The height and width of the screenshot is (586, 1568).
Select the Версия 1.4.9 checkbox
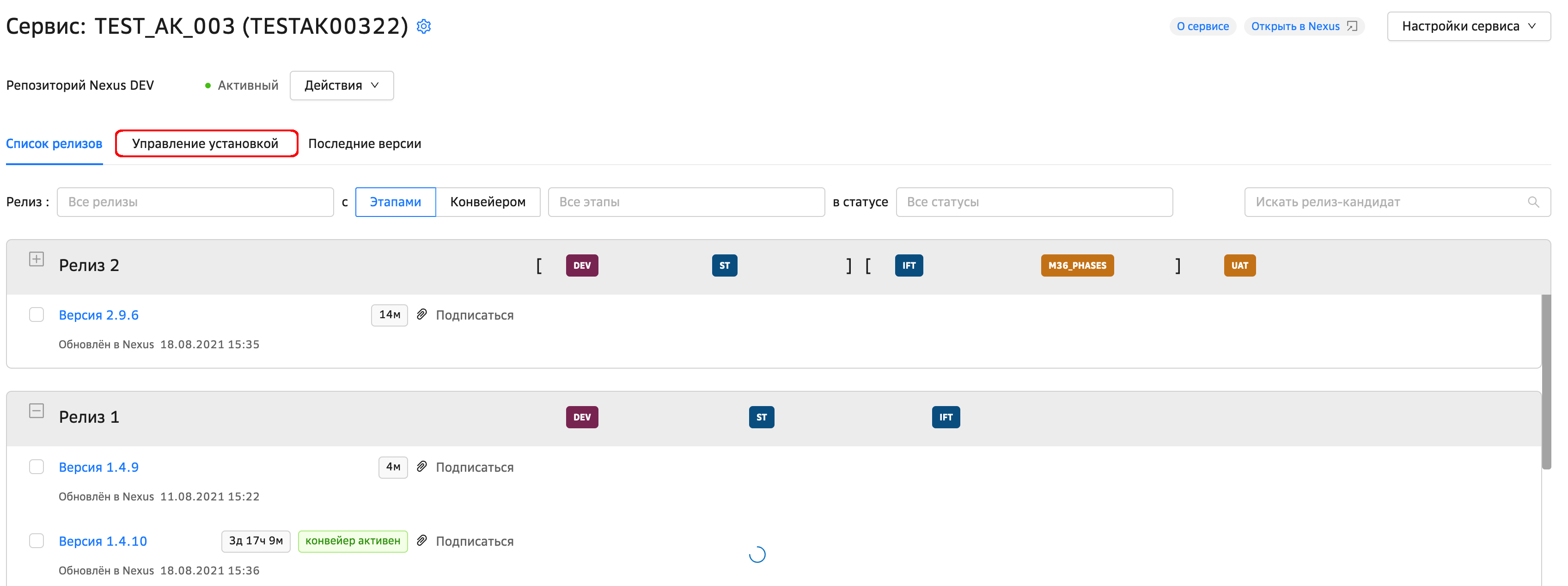point(37,467)
